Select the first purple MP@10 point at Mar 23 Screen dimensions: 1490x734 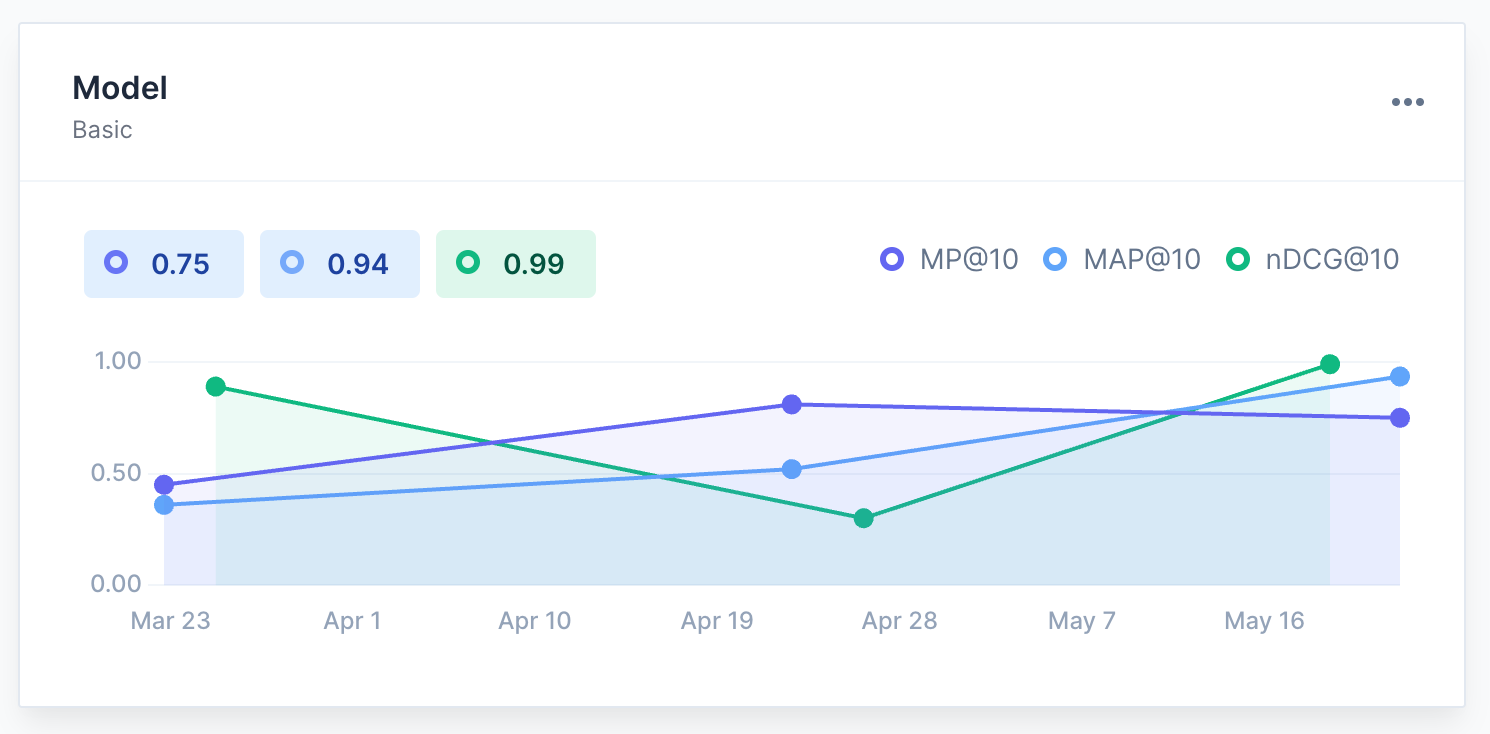coord(164,485)
